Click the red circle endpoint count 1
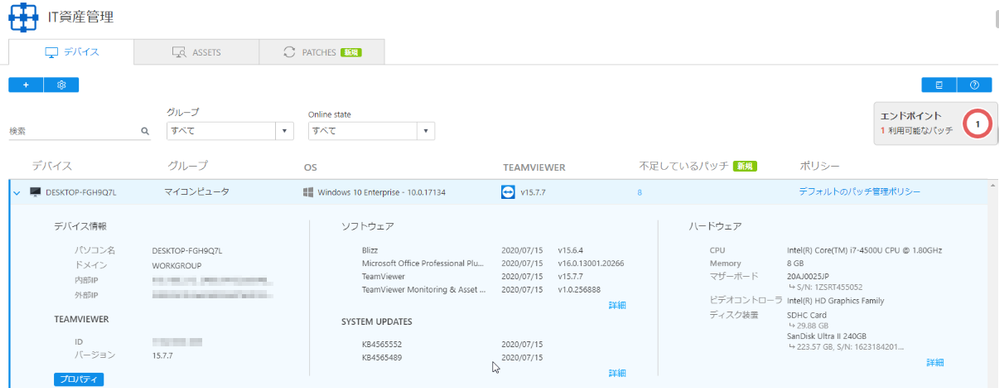This screenshot has width=999, height=388. 977,124
